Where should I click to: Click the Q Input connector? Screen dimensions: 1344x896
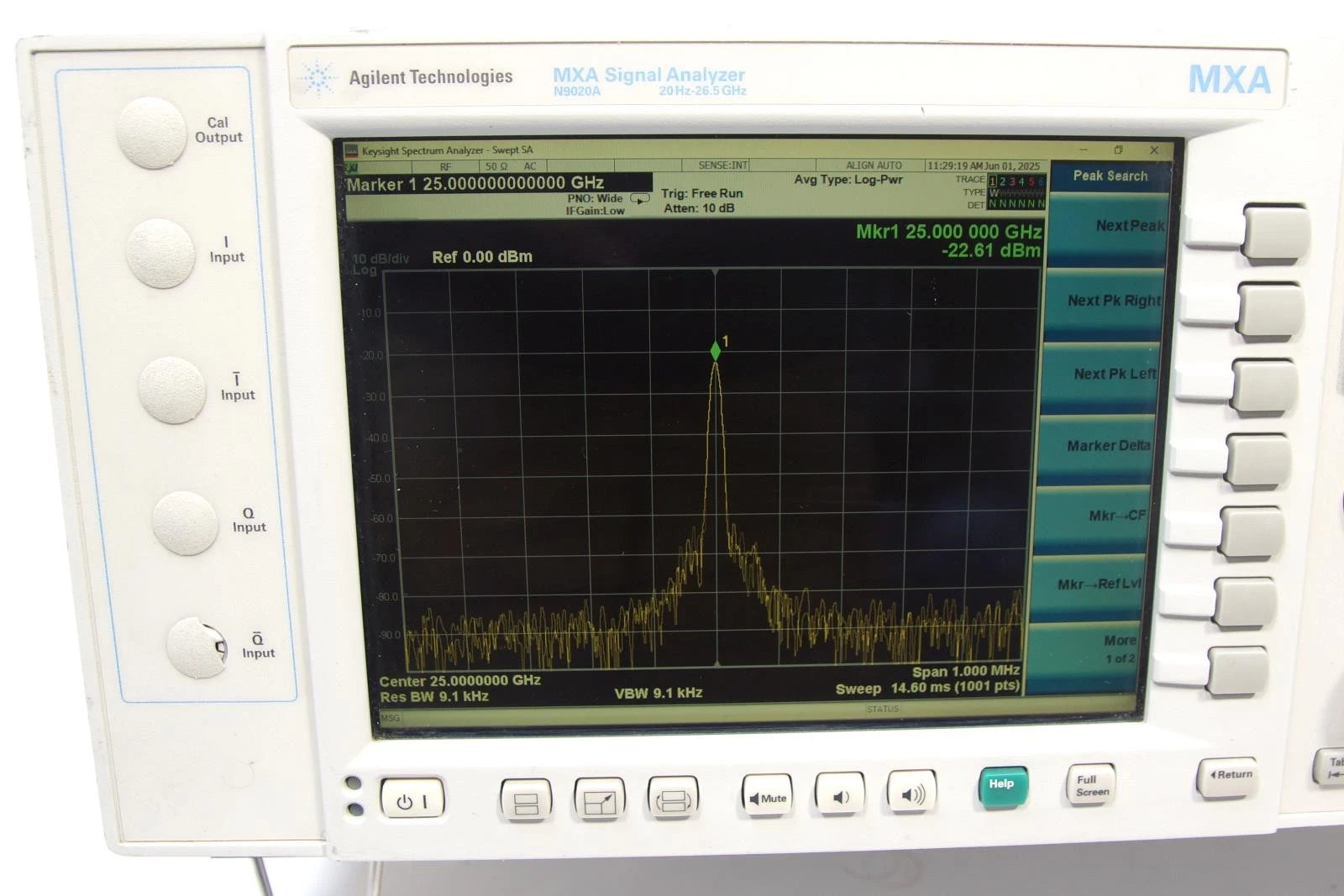coord(186,522)
